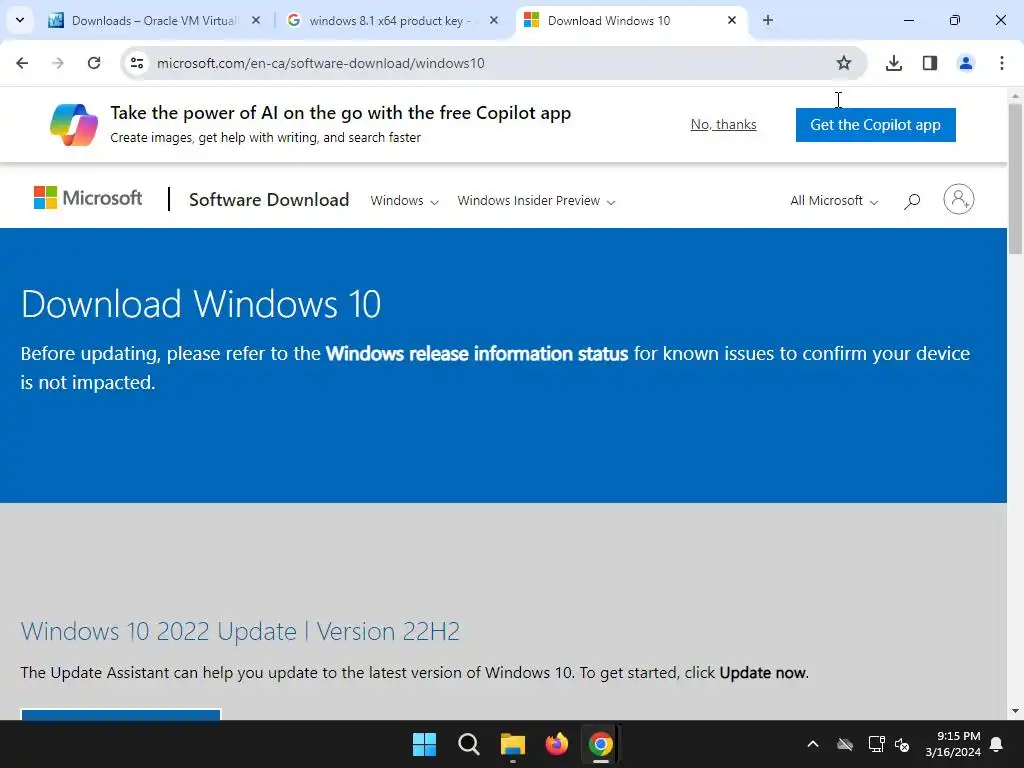Click the muted volume tray icon

click(902, 744)
